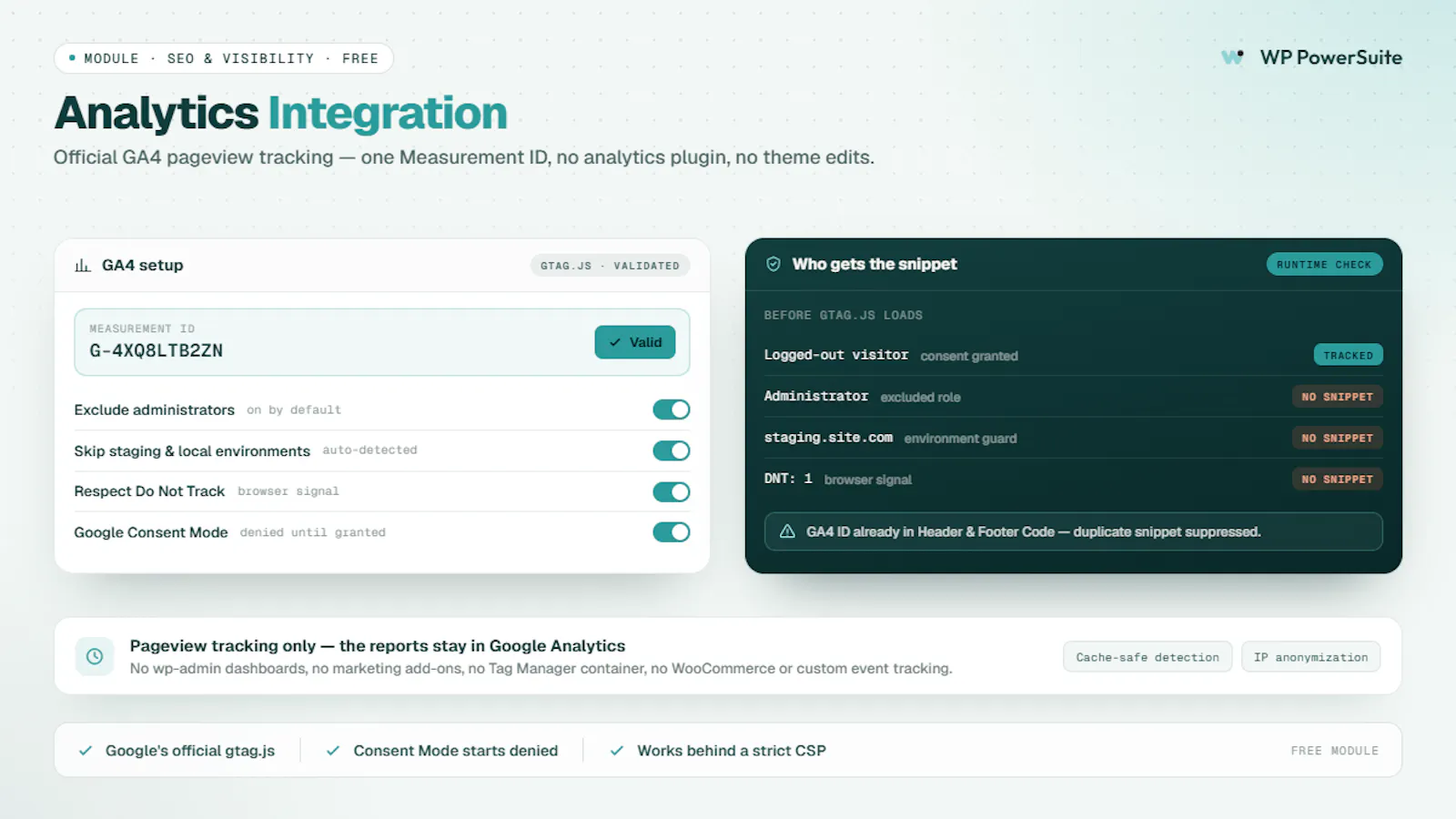Click the checkmark beside Consent Mode starts denied

(x=333, y=751)
